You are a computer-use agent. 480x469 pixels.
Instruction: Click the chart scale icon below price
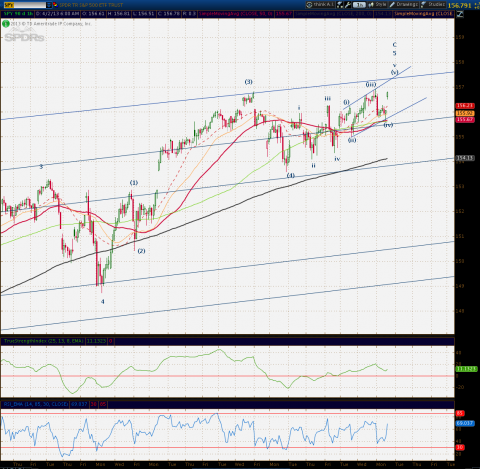[460, 14]
